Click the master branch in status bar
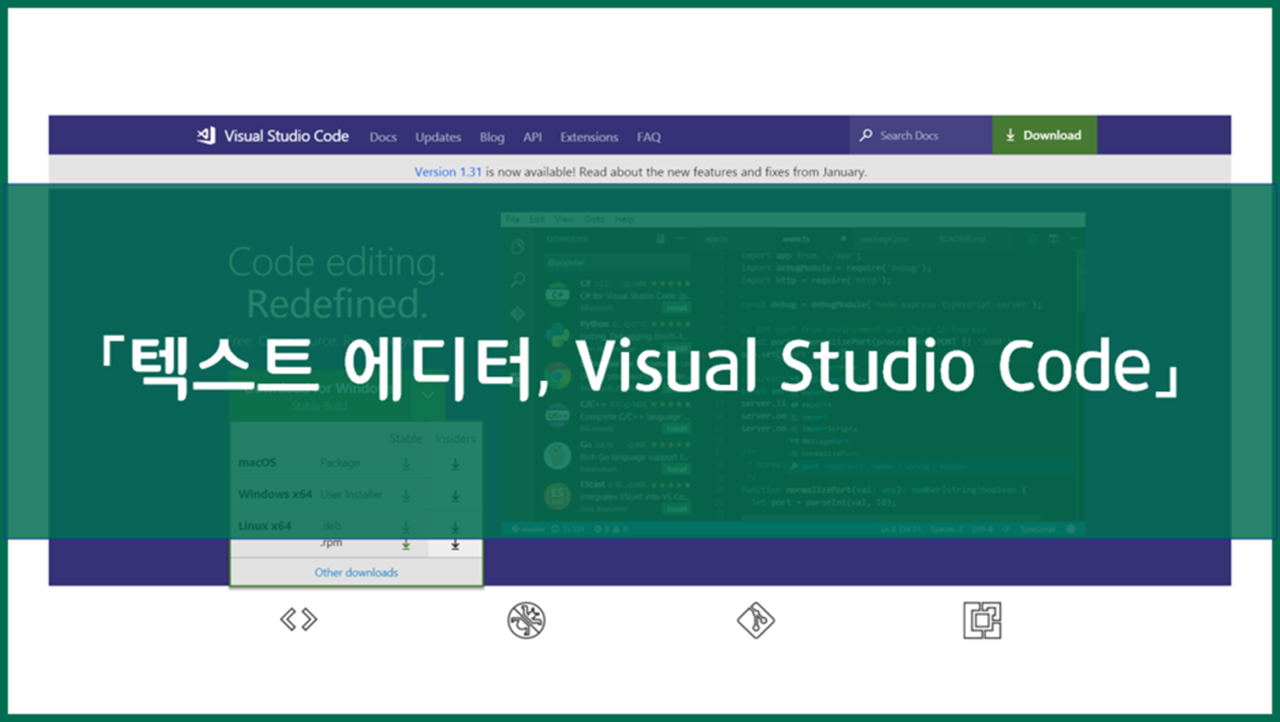The height and width of the screenshot is (722, 1280). click(529, 528)
